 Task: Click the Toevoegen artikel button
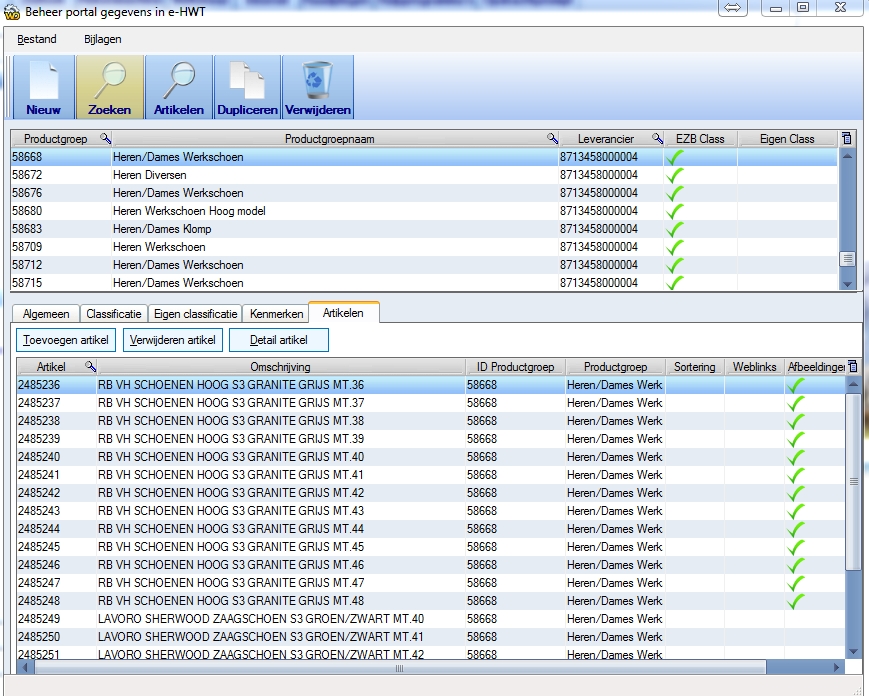point(66,340)
